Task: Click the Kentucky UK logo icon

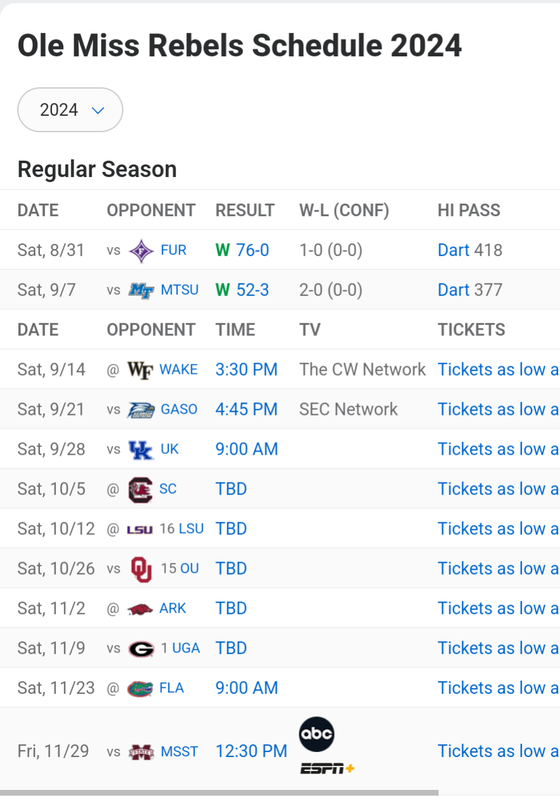Action: coord(141,449)
